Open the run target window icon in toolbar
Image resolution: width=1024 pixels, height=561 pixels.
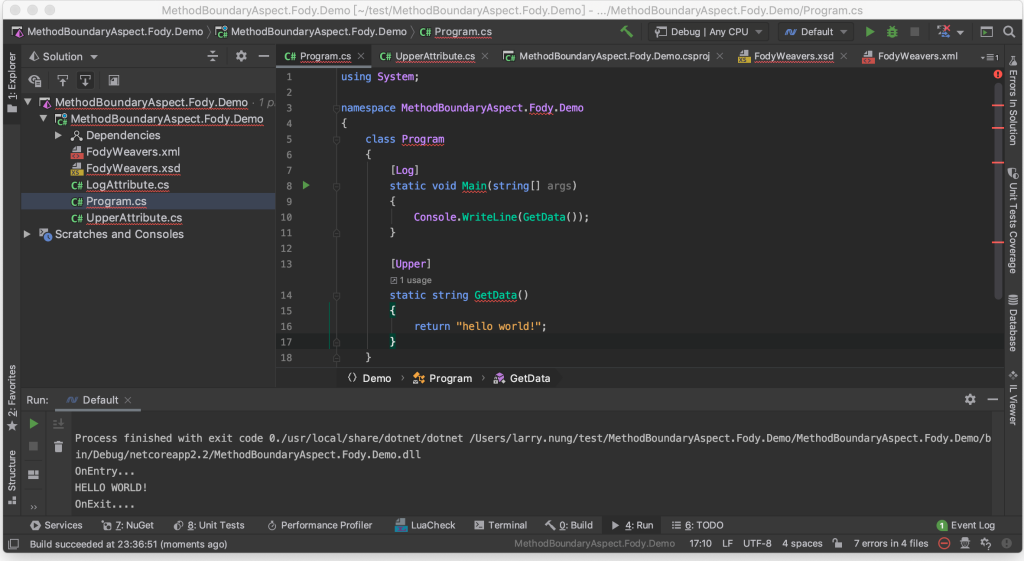click(x=987, y=31)
